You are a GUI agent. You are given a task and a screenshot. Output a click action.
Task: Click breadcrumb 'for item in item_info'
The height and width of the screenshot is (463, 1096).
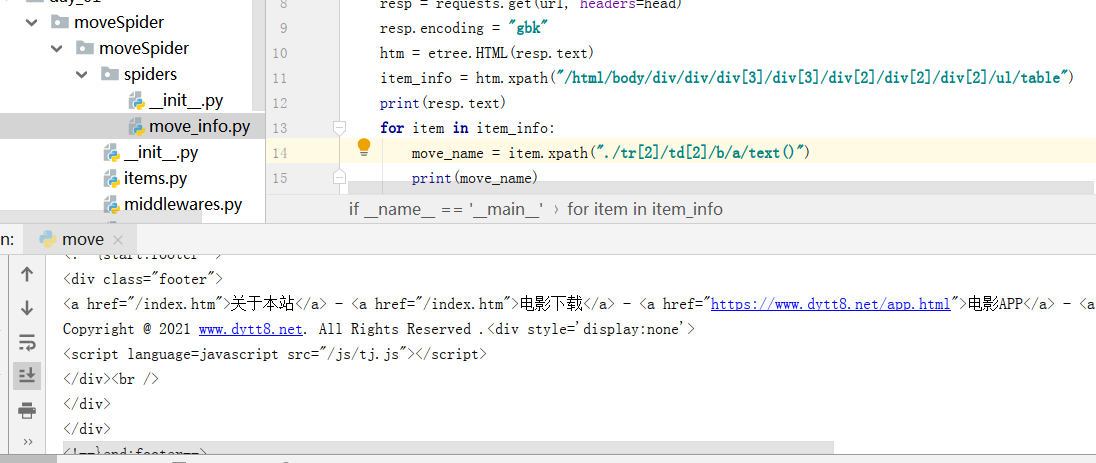644,209
